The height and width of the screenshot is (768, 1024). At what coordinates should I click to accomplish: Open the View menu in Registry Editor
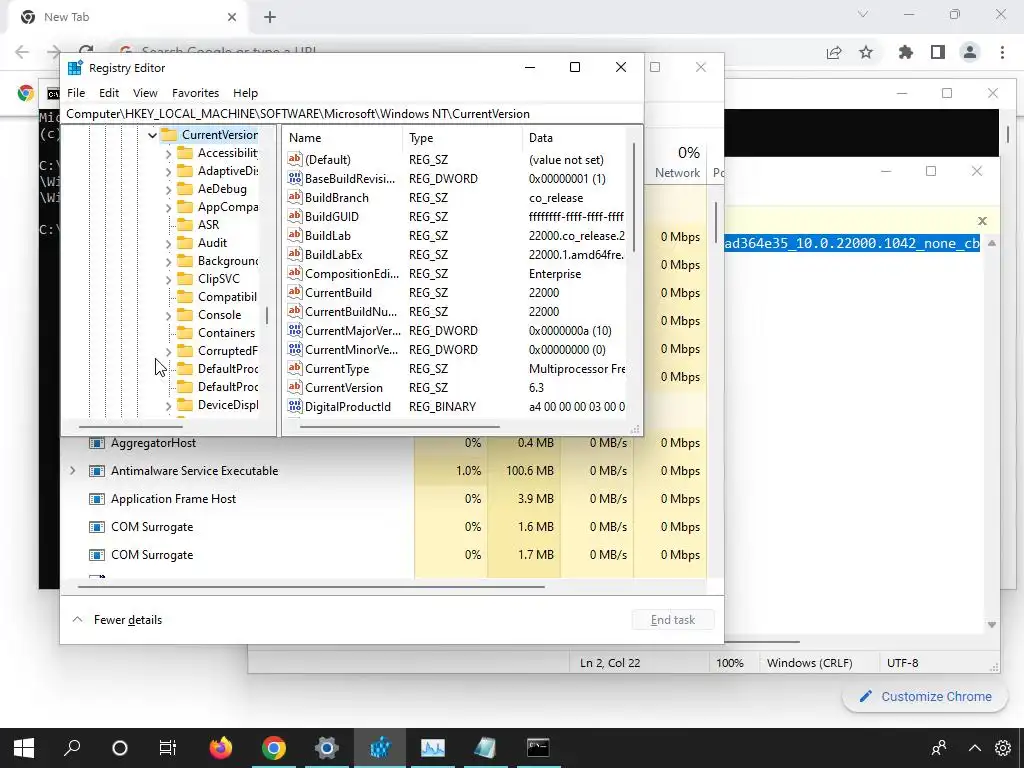145,93
